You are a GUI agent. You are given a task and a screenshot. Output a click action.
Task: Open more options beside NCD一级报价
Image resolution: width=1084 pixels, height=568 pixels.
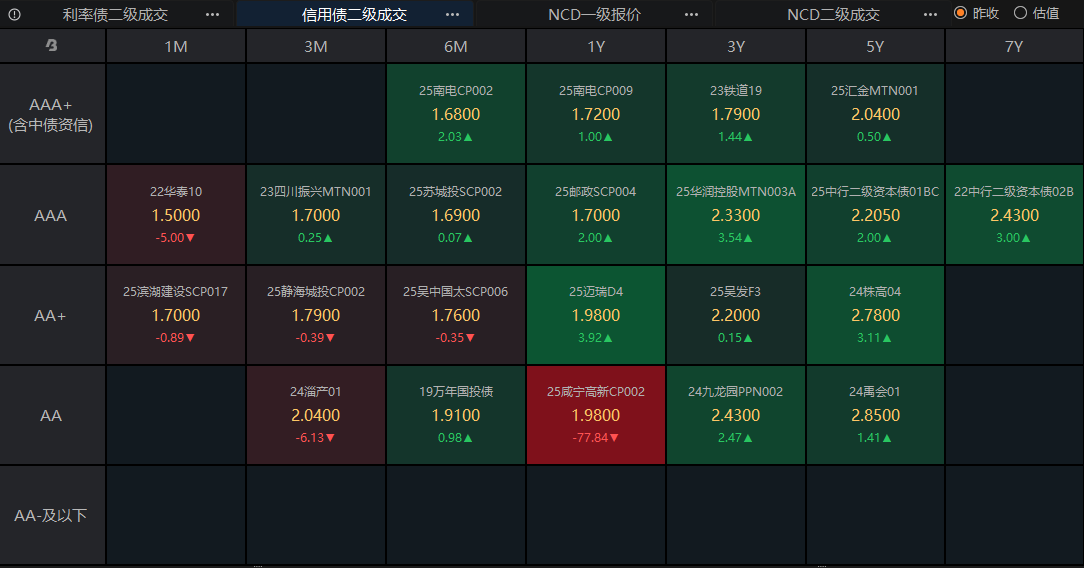click(x=691, y=14)
